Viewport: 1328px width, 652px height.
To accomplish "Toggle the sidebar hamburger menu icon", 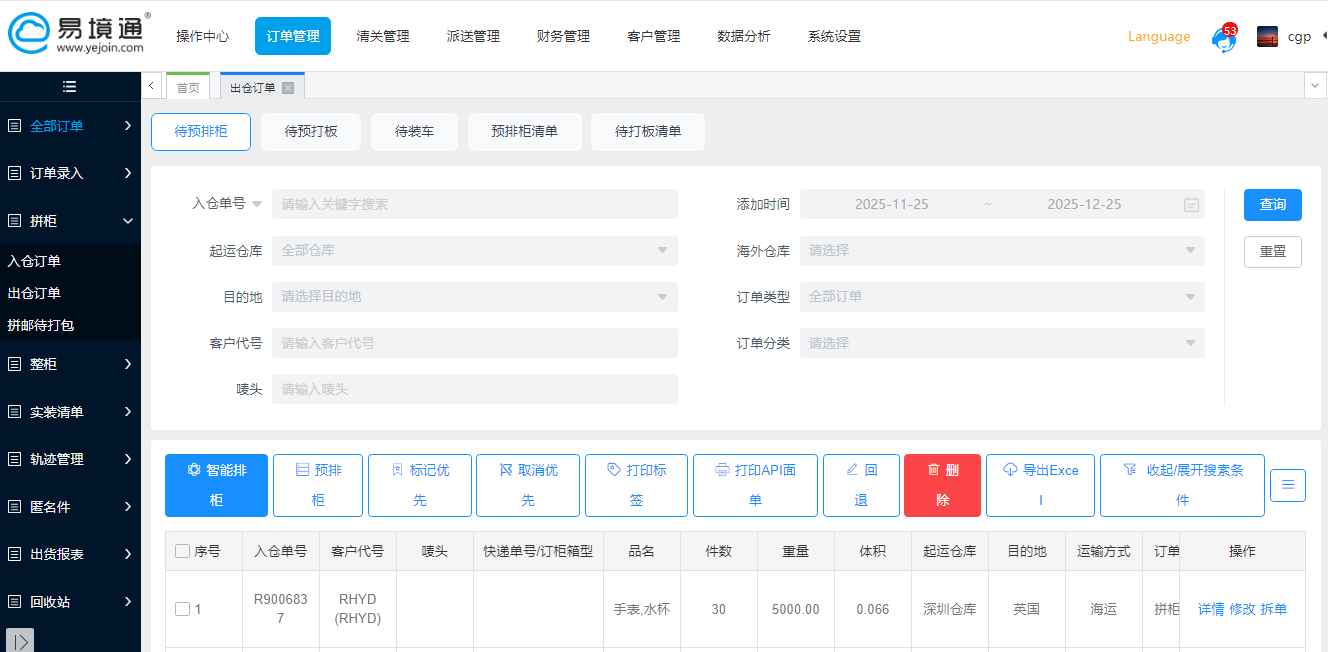I will point(69,87).
